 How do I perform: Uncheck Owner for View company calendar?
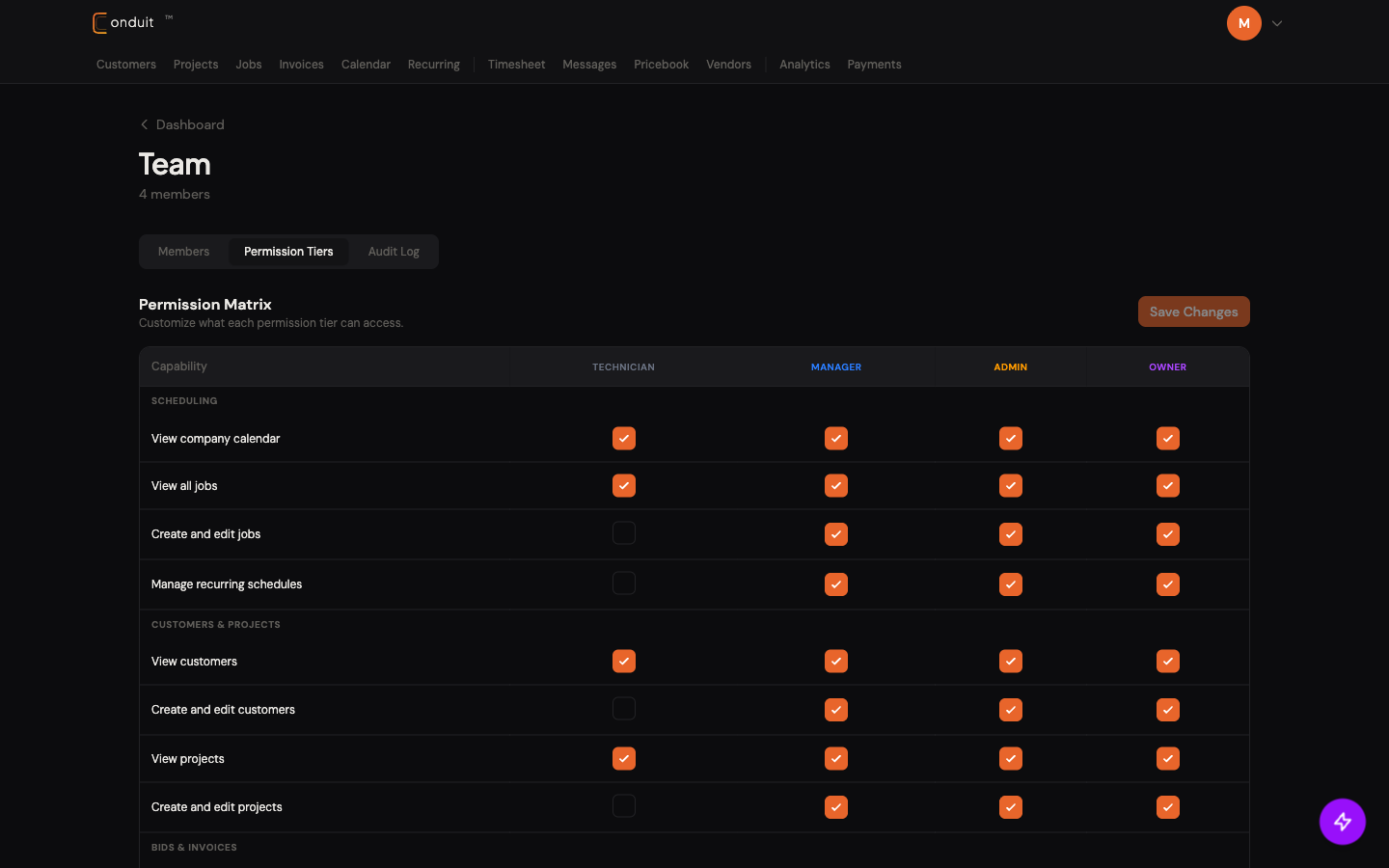(x=1168, y=439)
